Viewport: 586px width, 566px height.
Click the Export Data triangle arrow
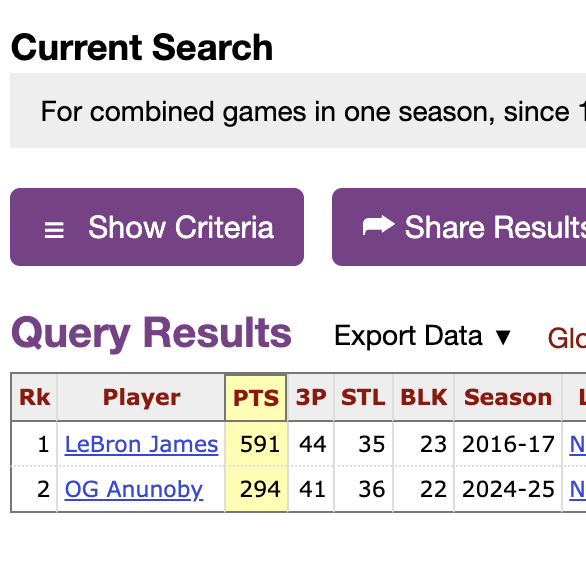(503, 337)
